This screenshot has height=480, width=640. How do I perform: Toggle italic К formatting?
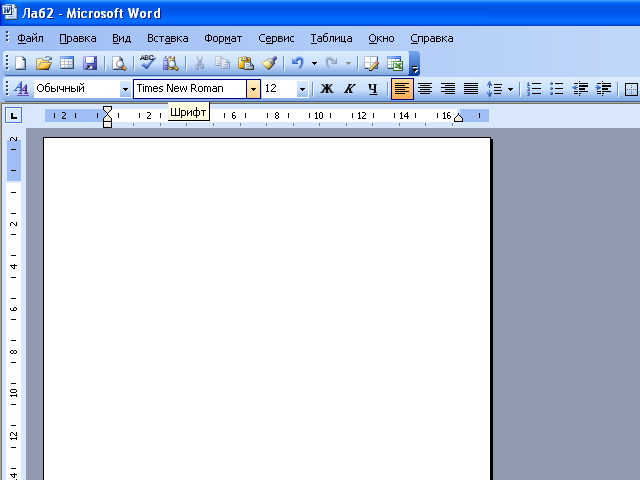point(349,89)
